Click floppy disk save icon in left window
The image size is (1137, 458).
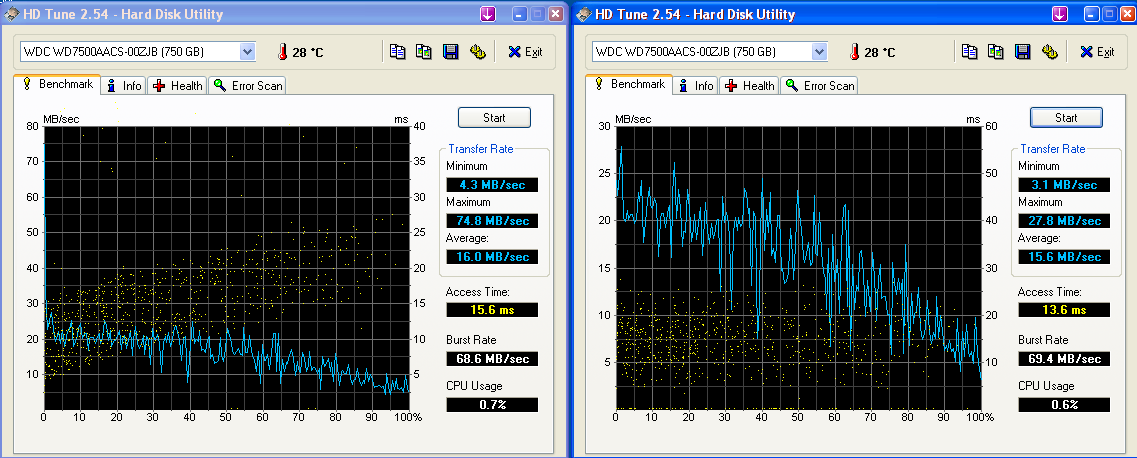tap(450, 52)
